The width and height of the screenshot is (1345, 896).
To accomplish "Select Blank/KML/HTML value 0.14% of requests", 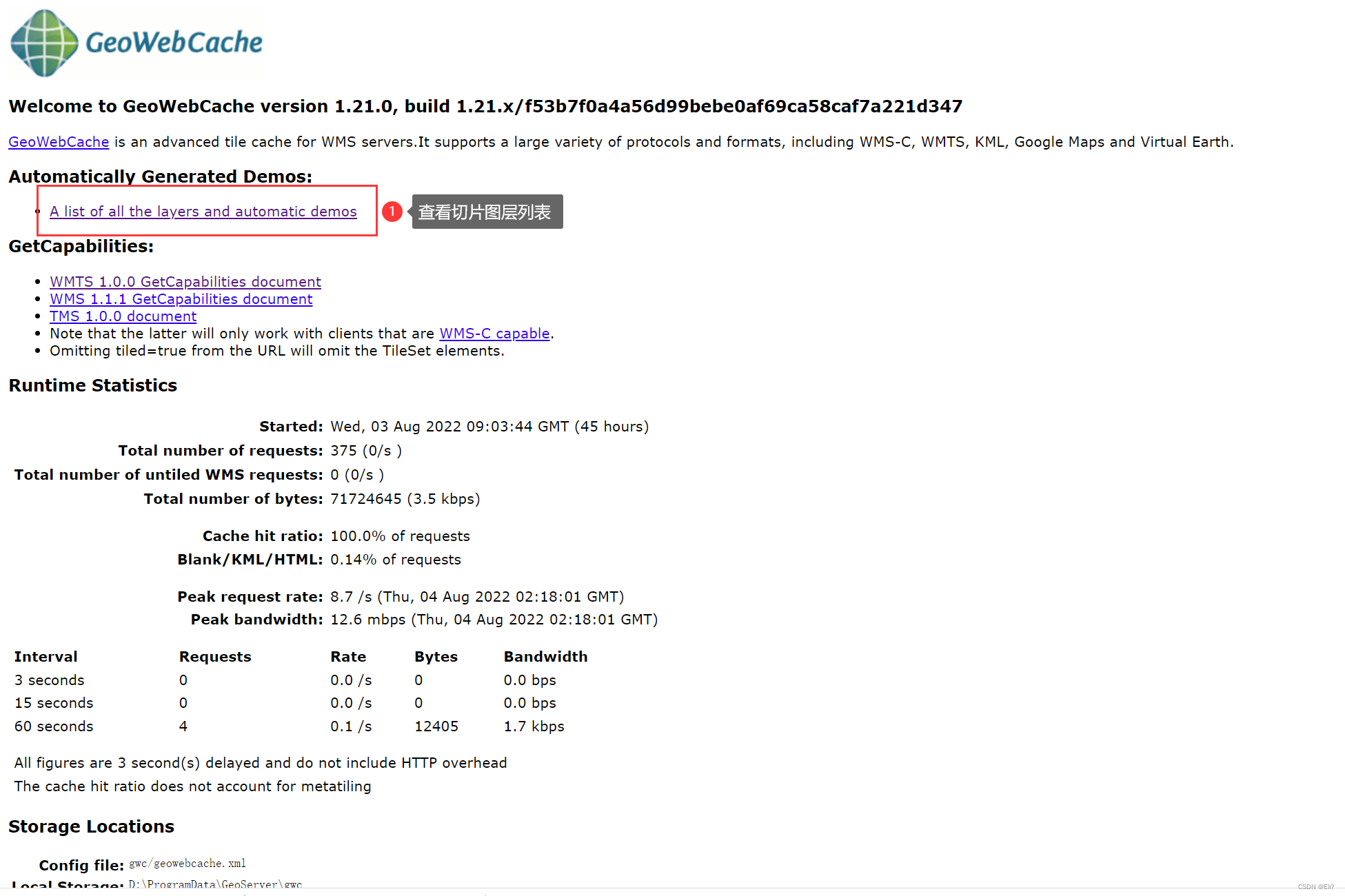I will tap(396, 560).
